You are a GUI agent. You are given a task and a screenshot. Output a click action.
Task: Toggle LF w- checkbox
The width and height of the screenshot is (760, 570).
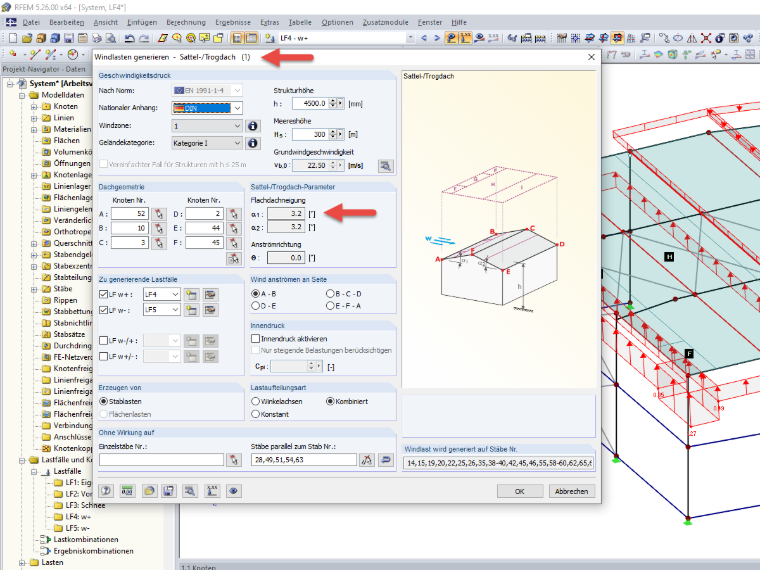103,310
